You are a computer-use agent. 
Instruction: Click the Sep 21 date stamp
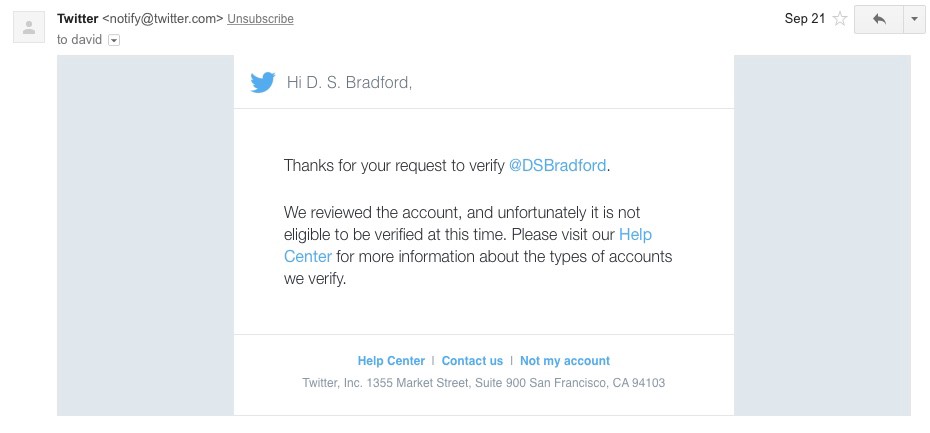(804, 19)
